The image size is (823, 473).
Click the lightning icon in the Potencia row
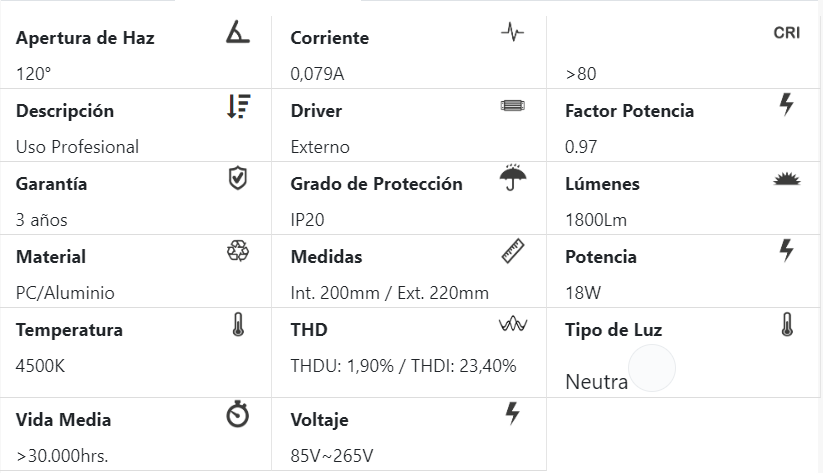(x=786, y=251)
